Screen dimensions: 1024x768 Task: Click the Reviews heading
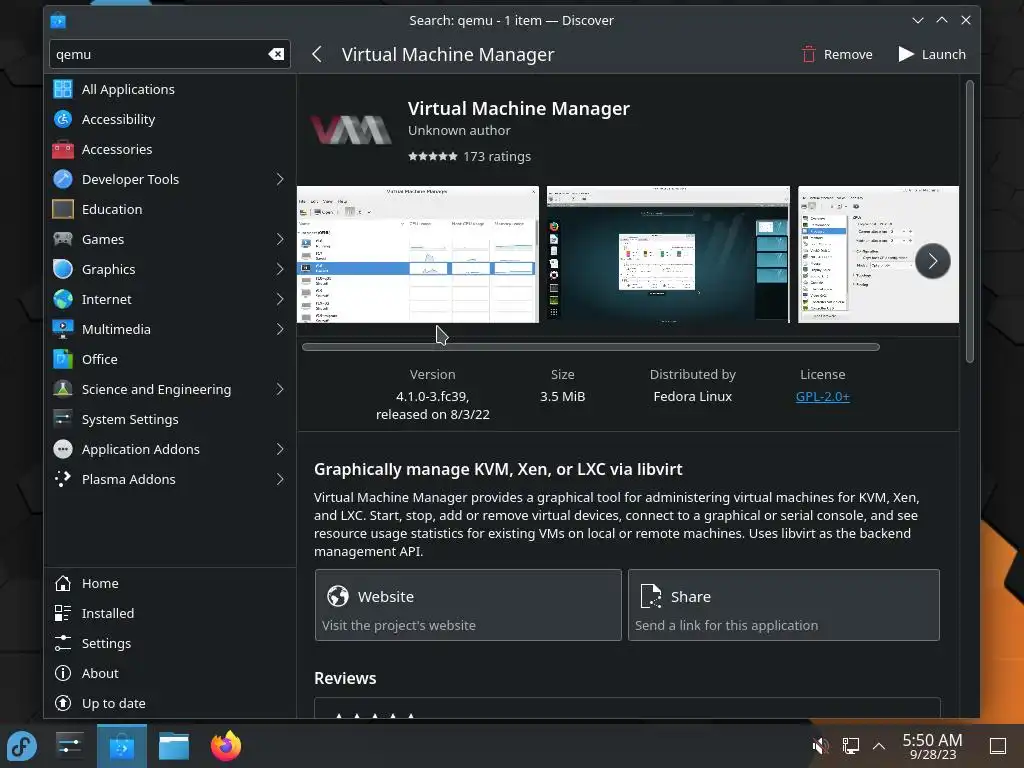pos(345,678)
